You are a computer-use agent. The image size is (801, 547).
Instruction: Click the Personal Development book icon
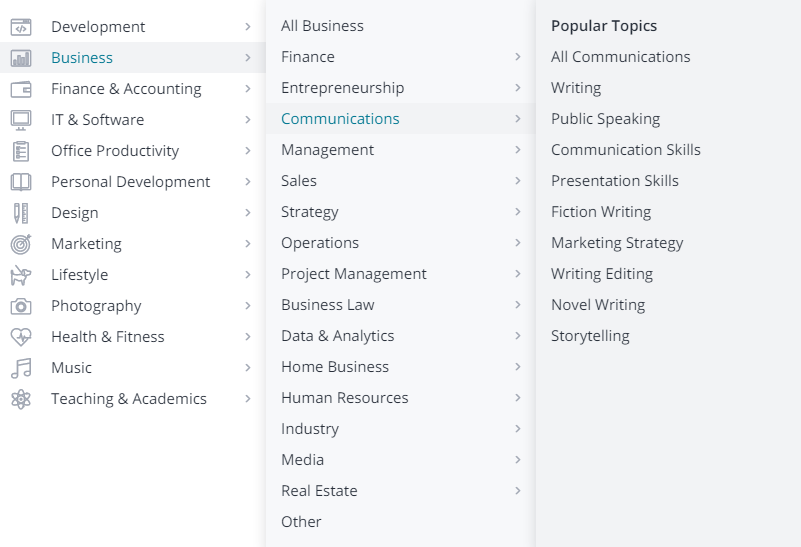coord(21,182)
